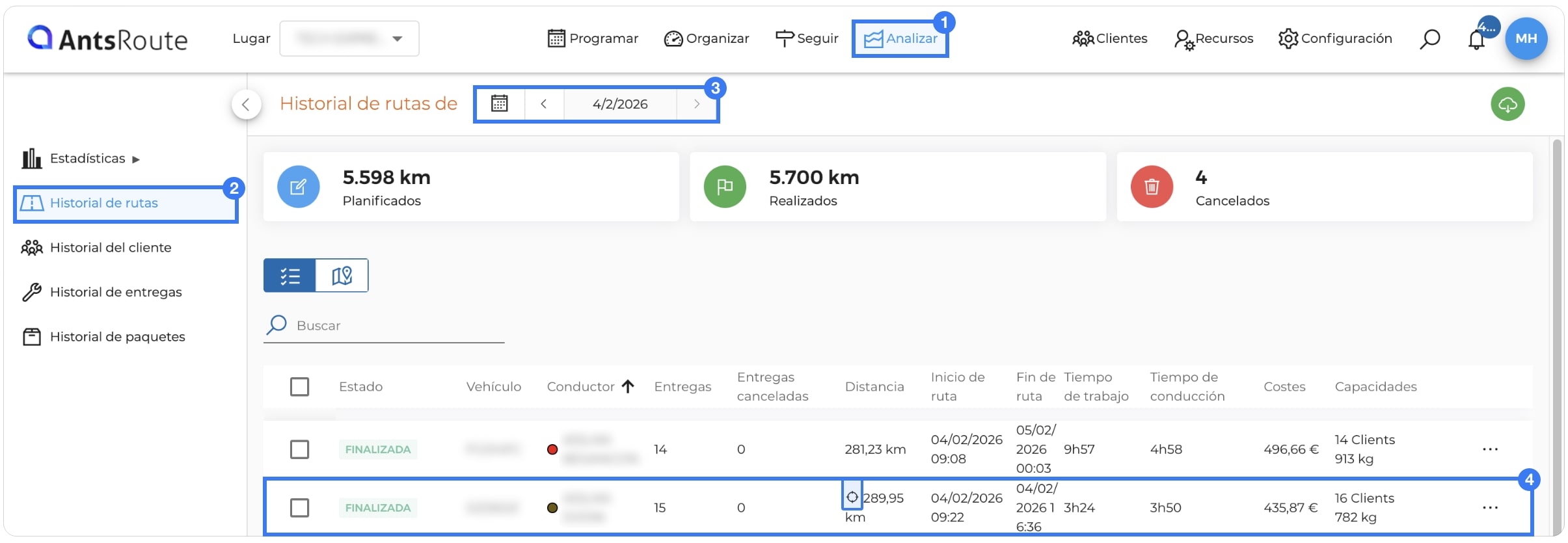Click the 496,66 € cost cell
Screen dimensions: 1568x543
(x=1291, y=449)
